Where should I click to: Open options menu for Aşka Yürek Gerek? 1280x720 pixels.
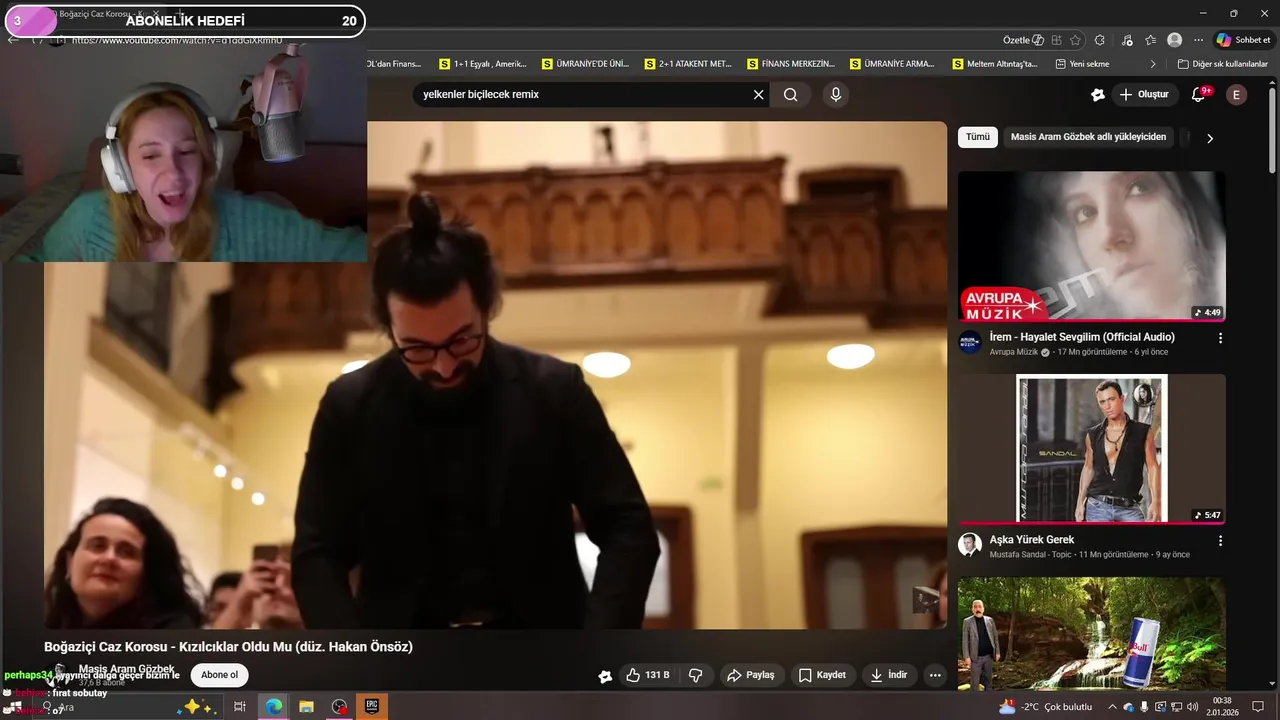(1220, 541)
